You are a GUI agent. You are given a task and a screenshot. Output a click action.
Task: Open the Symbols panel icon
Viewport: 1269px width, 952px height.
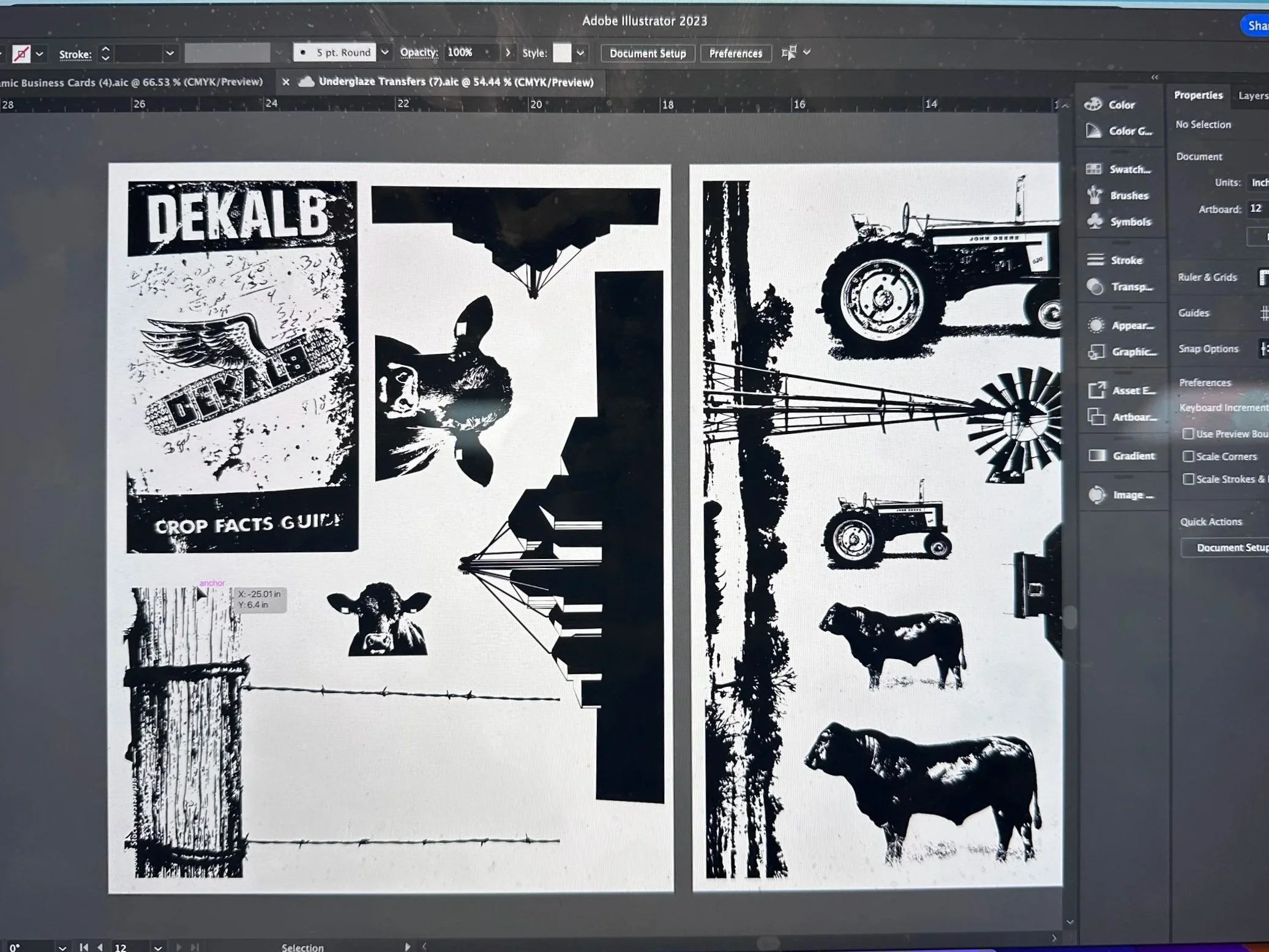(1095, 222)
